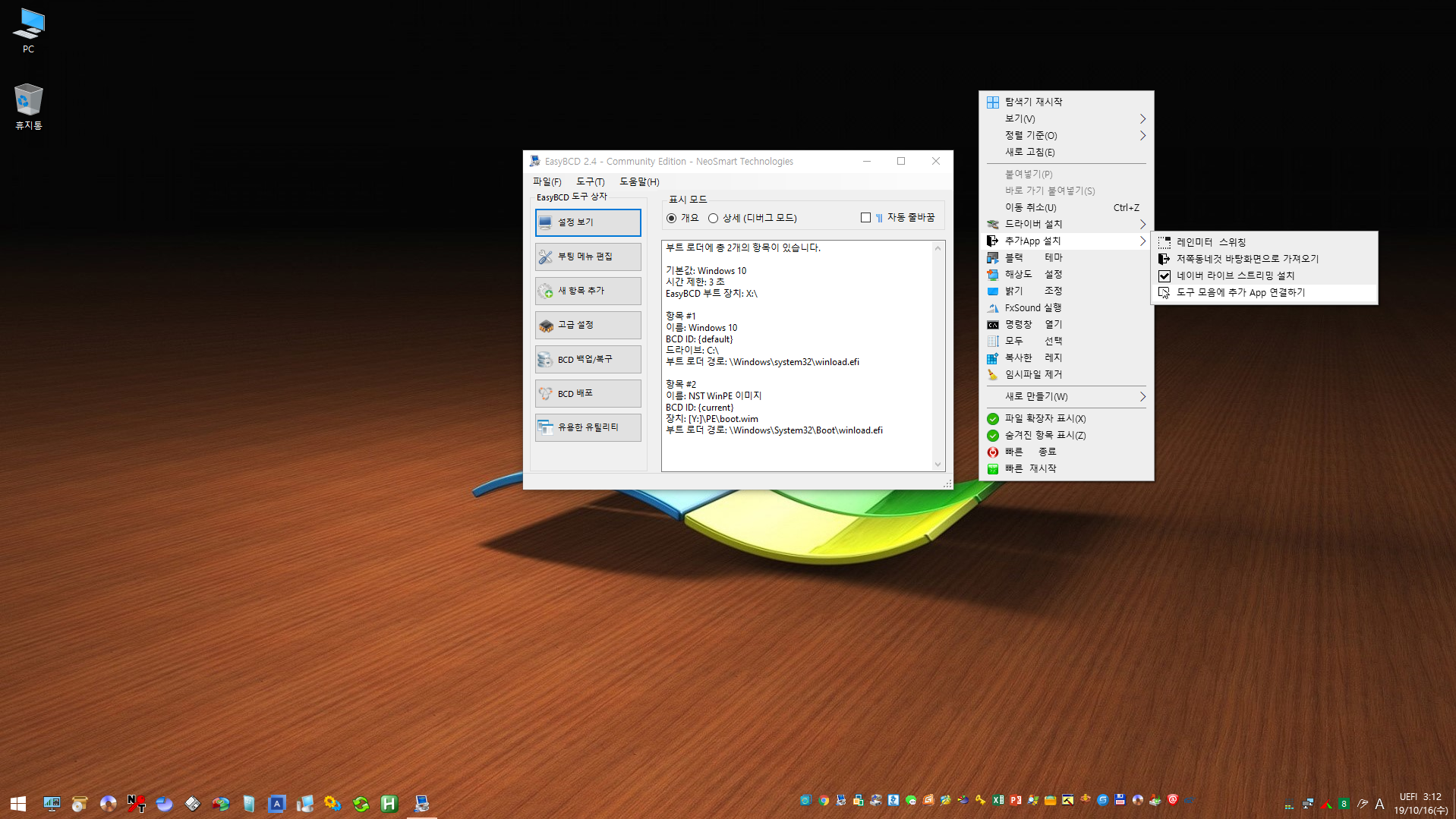Open BCD 배포 in EasyBCD
The height and width of the screenshot is (819, 1456).
pyautogui.click(x=588, y=393)
